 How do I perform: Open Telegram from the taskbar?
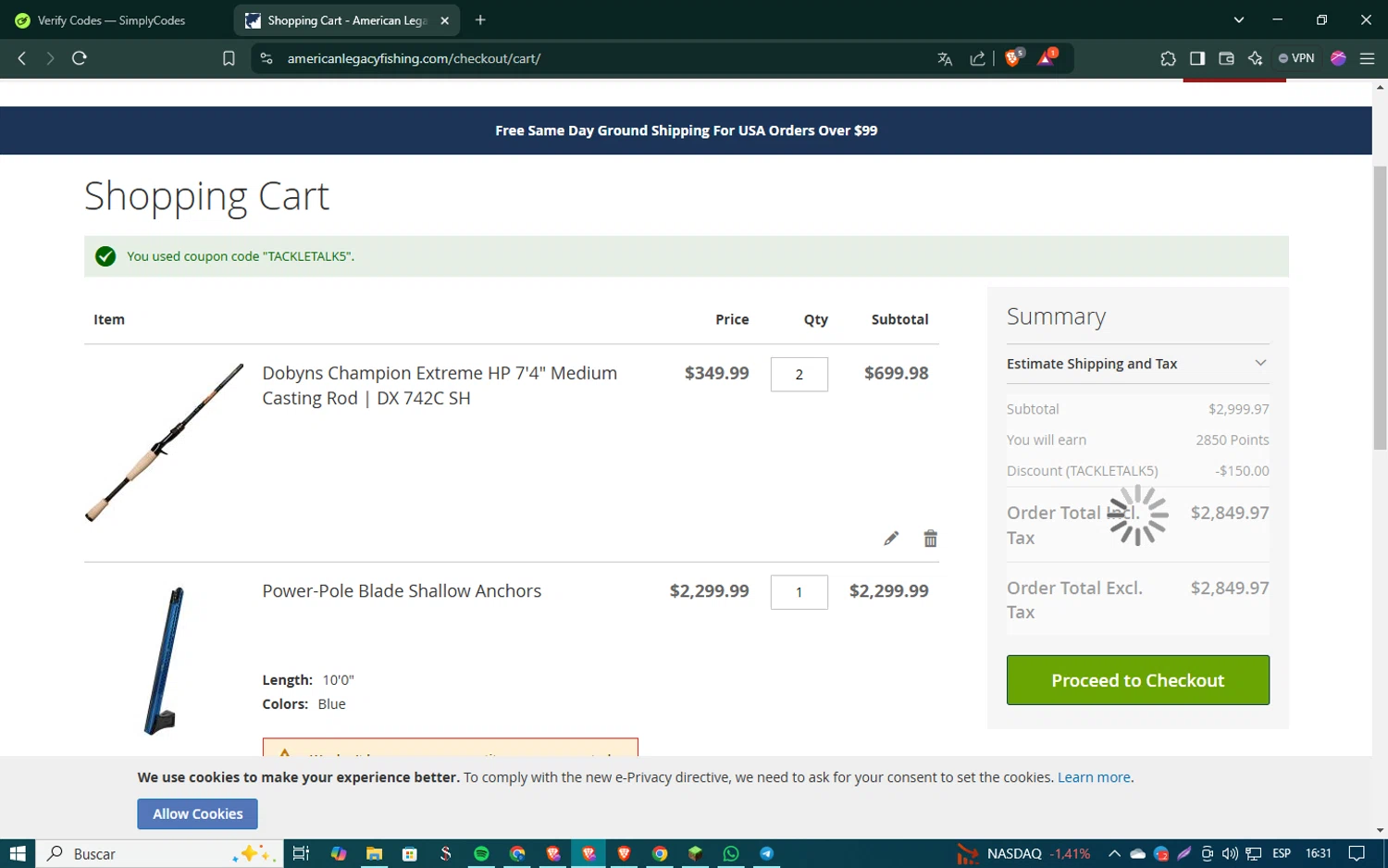click(766, 853)
